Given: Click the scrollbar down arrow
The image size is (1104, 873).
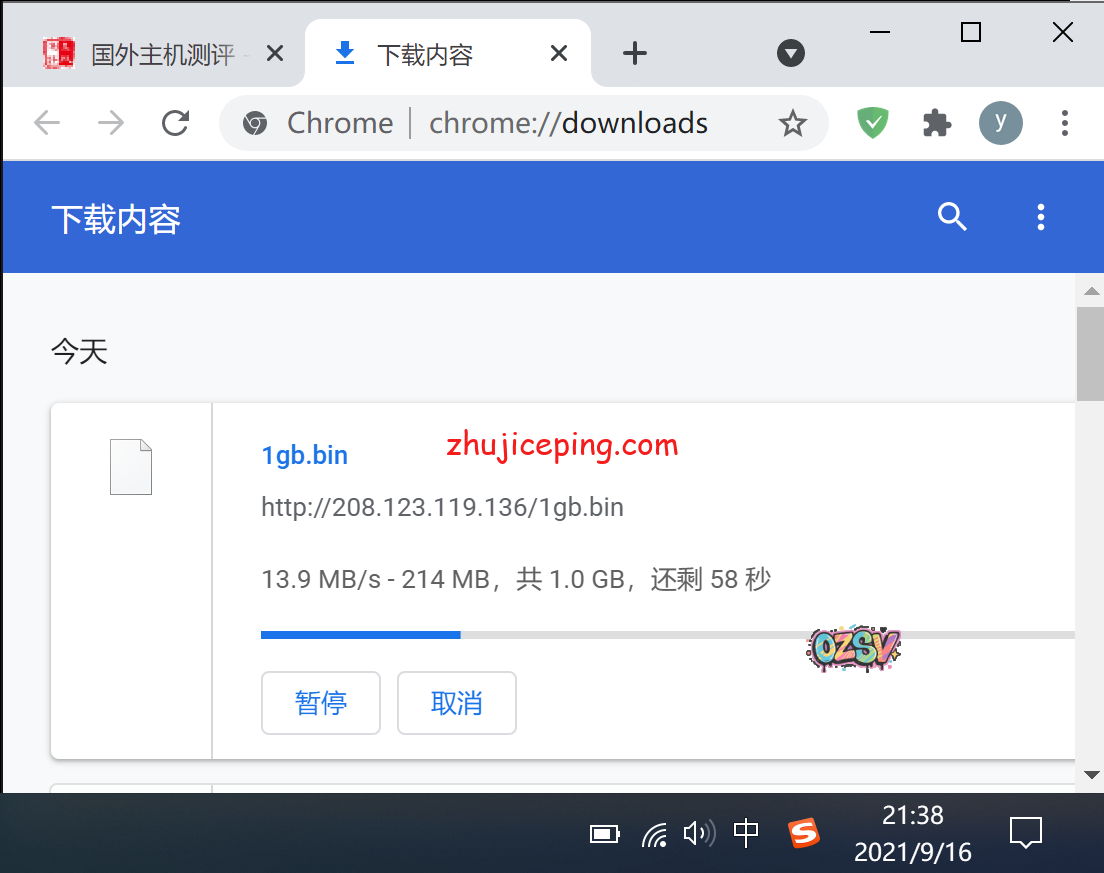Looking at the screenshot, I should [x=1091, y=775].
